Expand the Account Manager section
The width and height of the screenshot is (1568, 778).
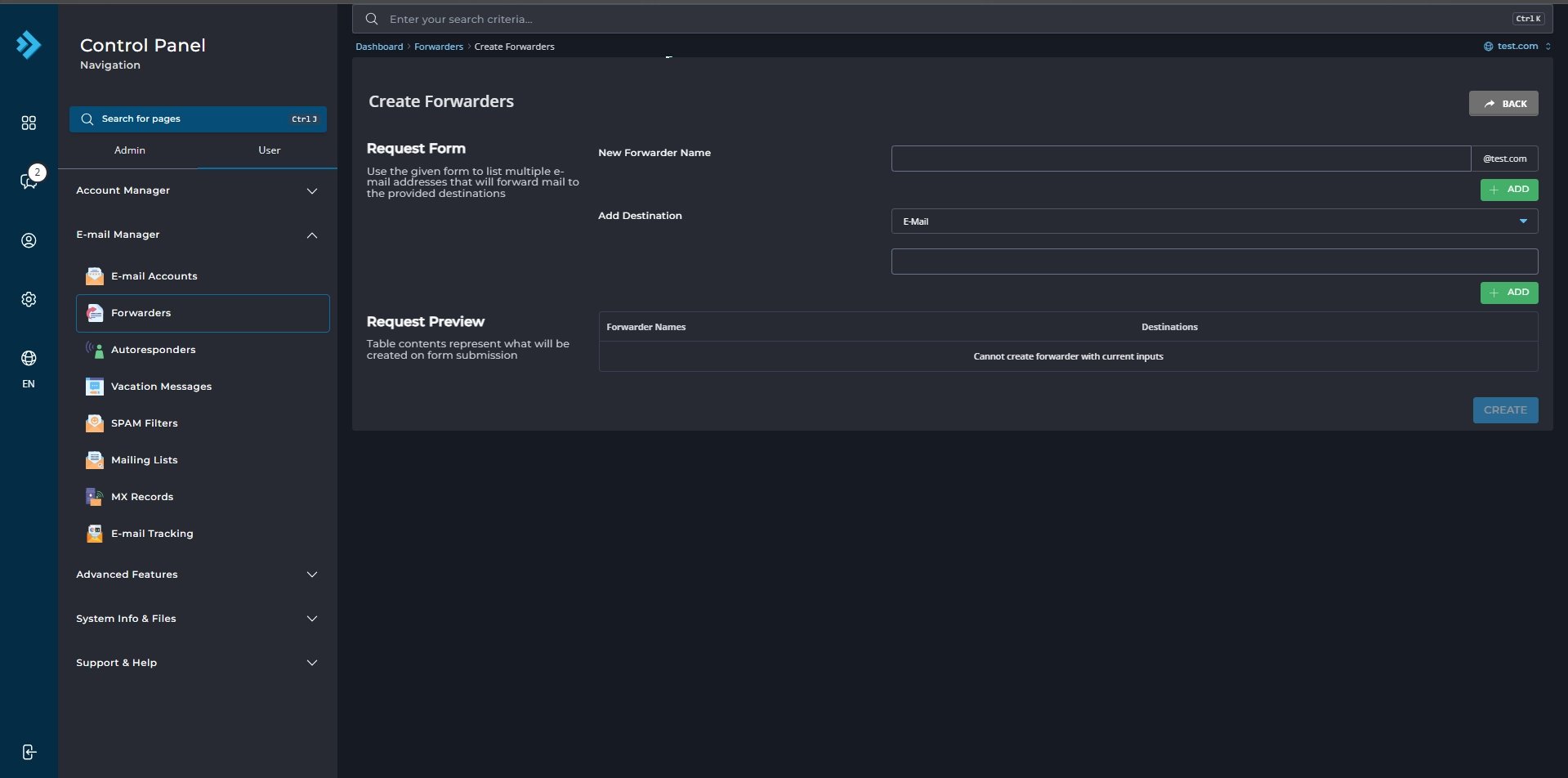tap(197, 190)
